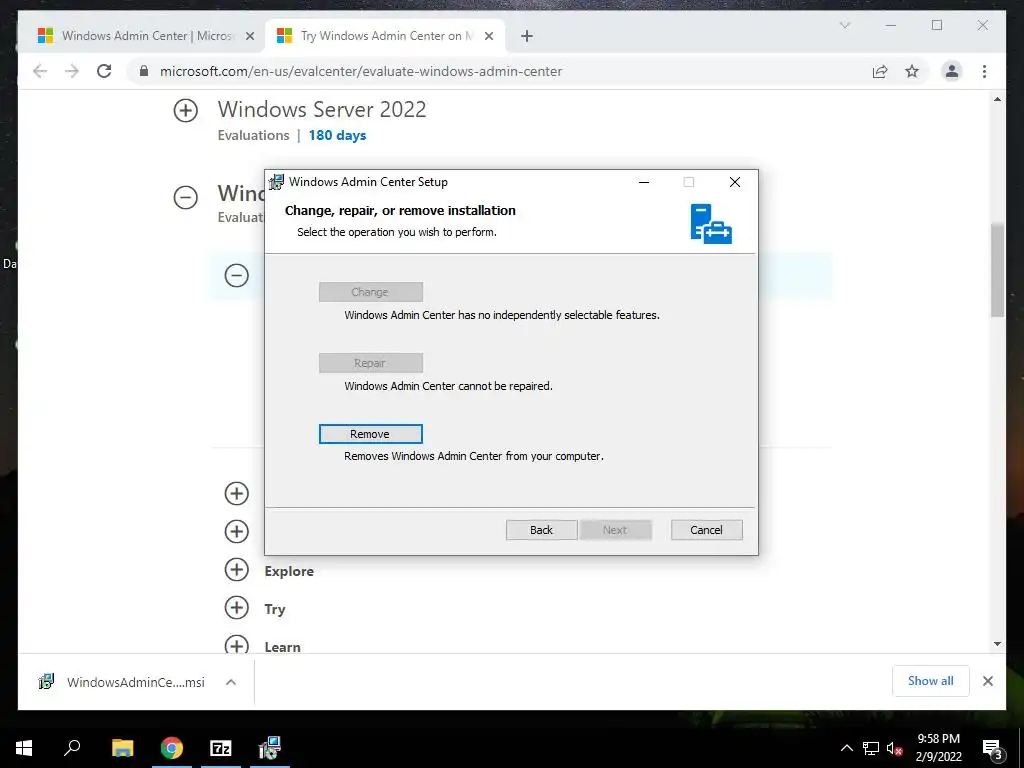
Task: Close the downloads bar
Action: (987, 681)
